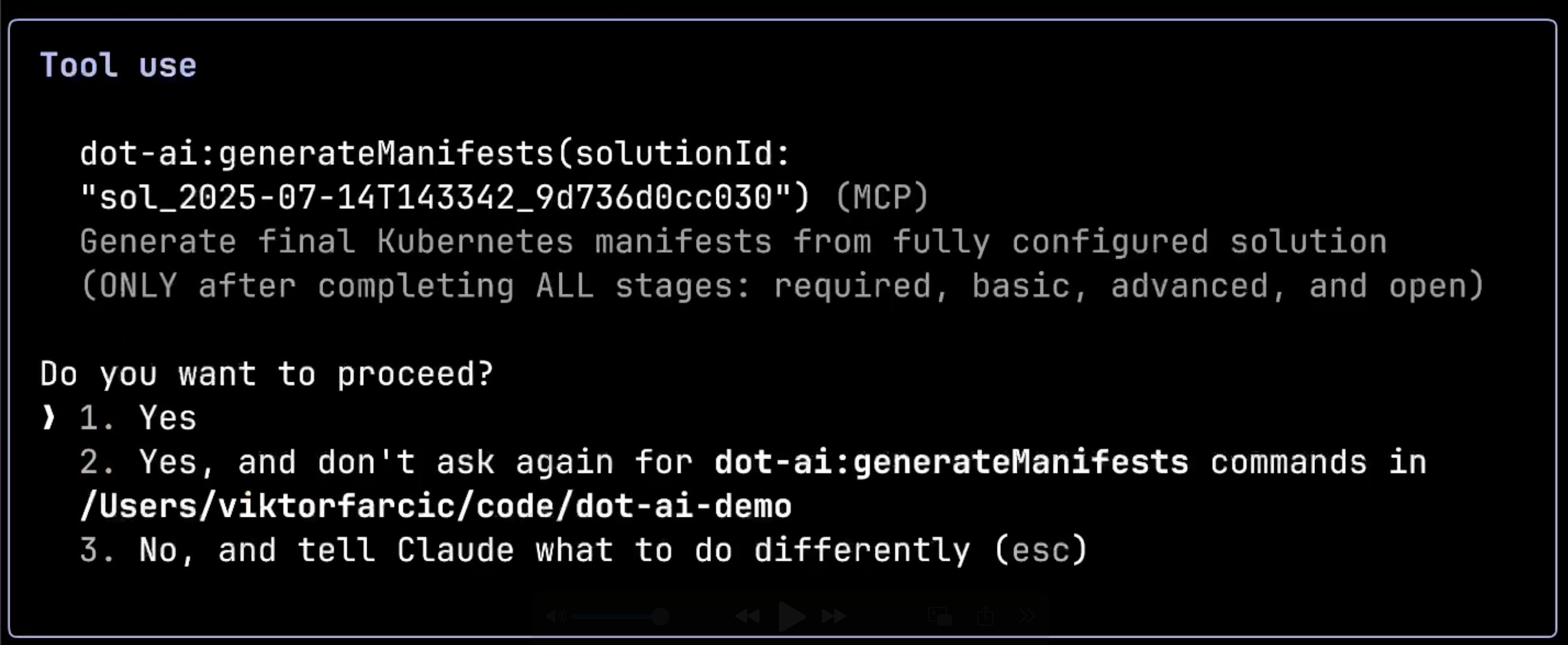Adjust the volume slider knob
Viewport: 1568px width, 645px height.
pos(660,617)
